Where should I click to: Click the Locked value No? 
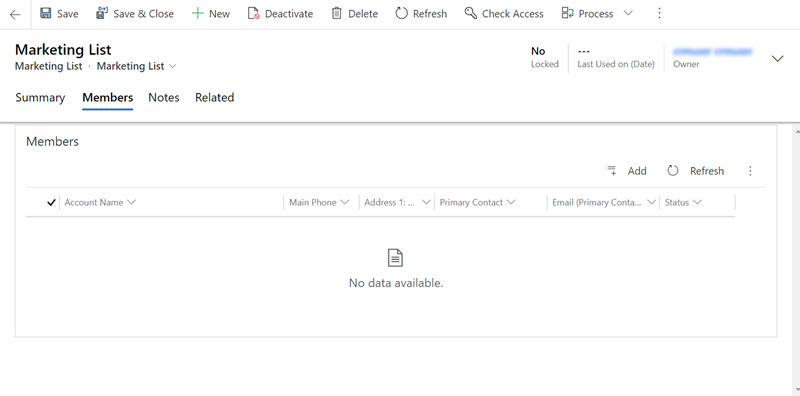(538, 51)
